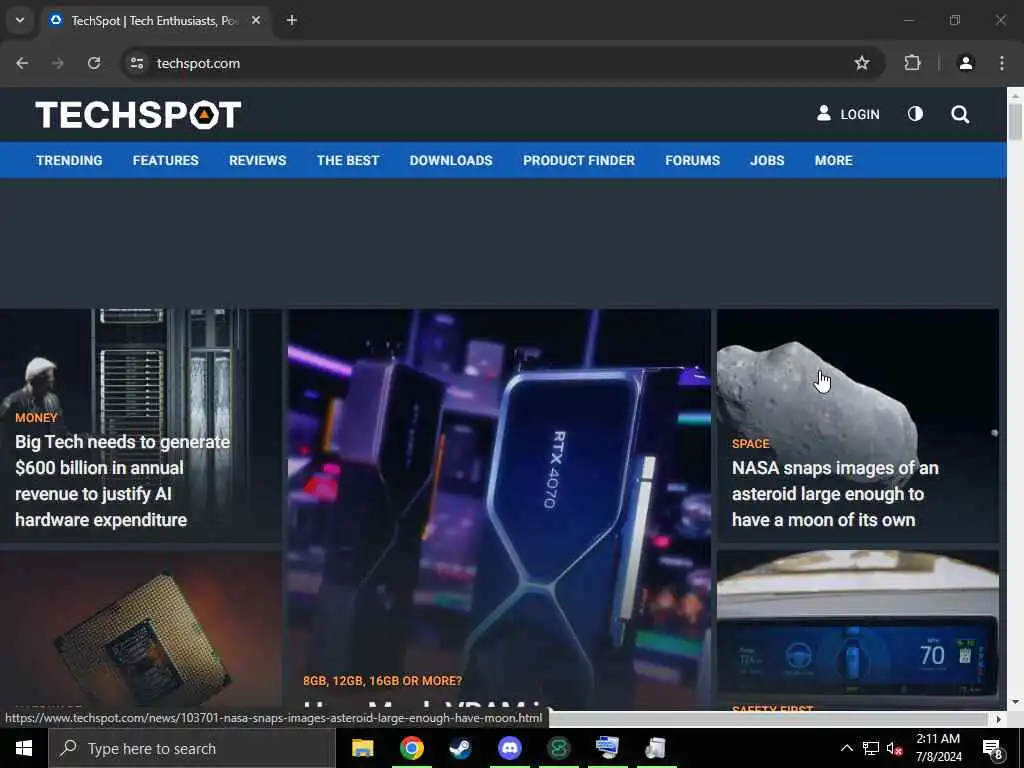Open a new tab with plus button
Screen dimensions: 1024x768
pyautogui.click(x=292, y=20)
